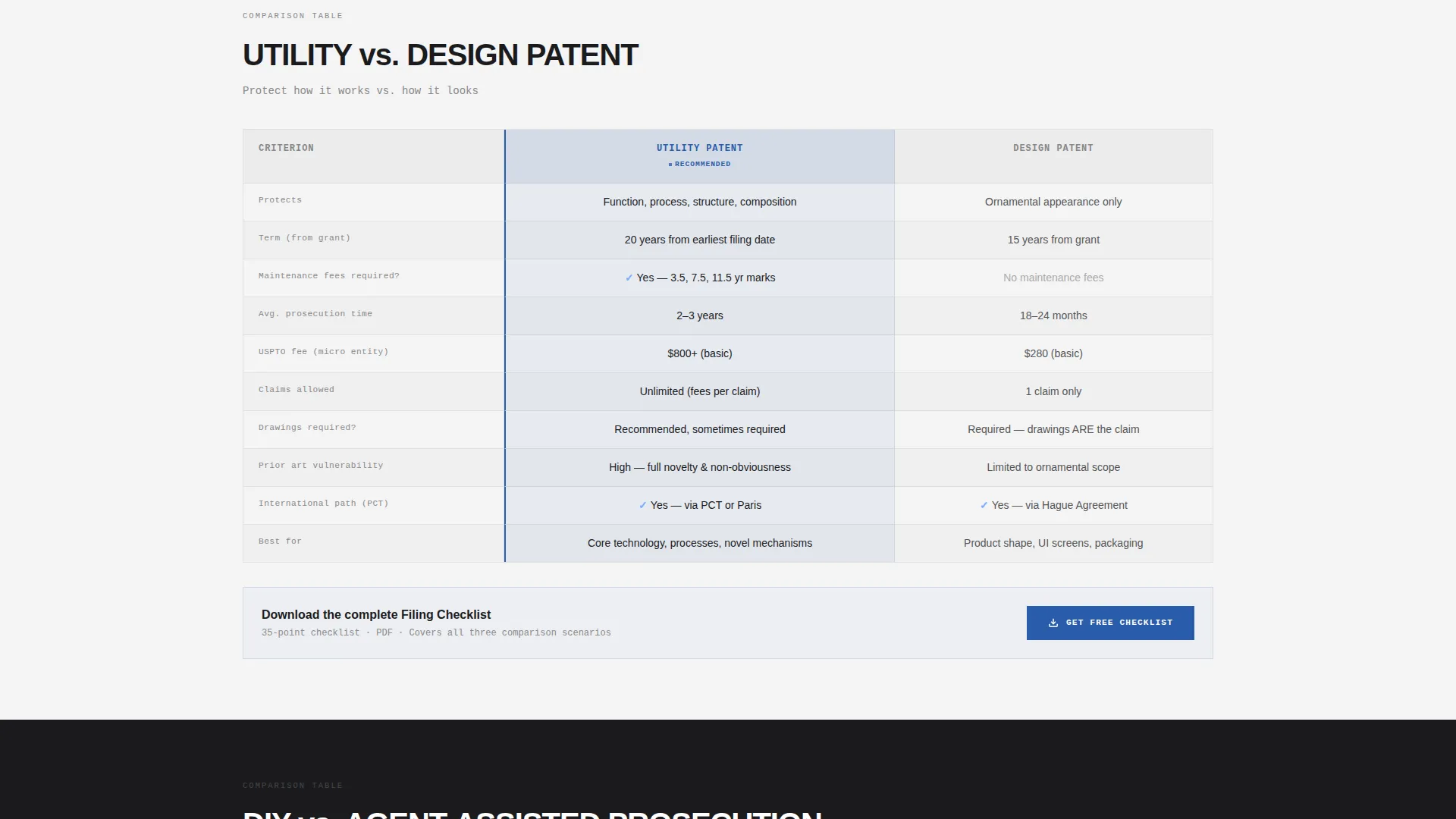Screen dimensions: 1456x819
Task: Click the '1 claim only' cell
Action: pos(1053,391)
